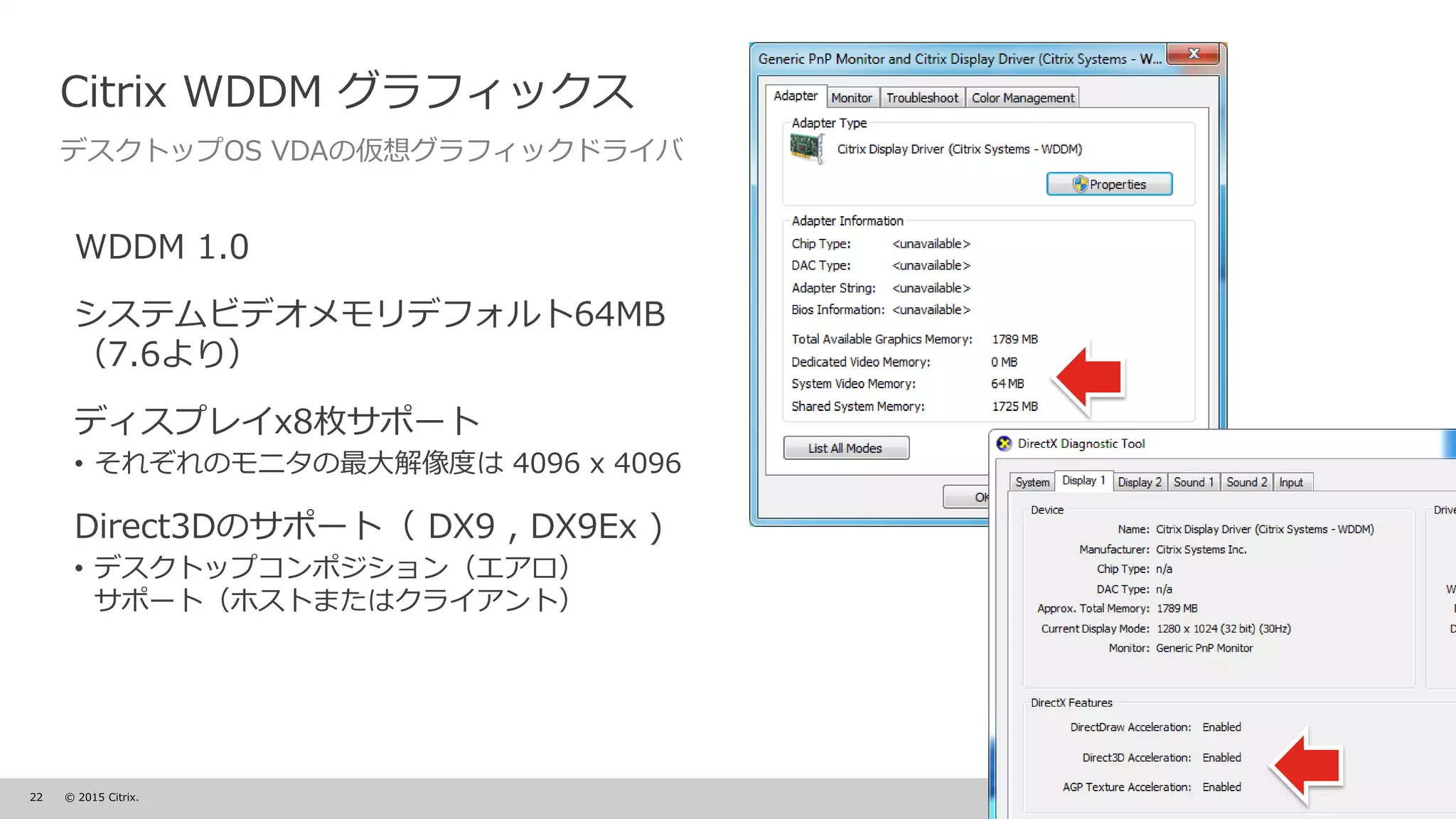The width and height of the screenshot is (1456, 819).
Task: Click the © 2015 Citrix. footer text
Action: tap(102, 797)
